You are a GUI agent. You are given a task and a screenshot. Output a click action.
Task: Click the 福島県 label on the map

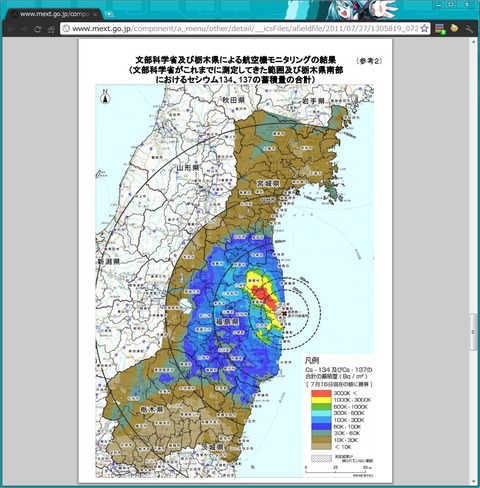pyautogui.click(x=227, y=322)
